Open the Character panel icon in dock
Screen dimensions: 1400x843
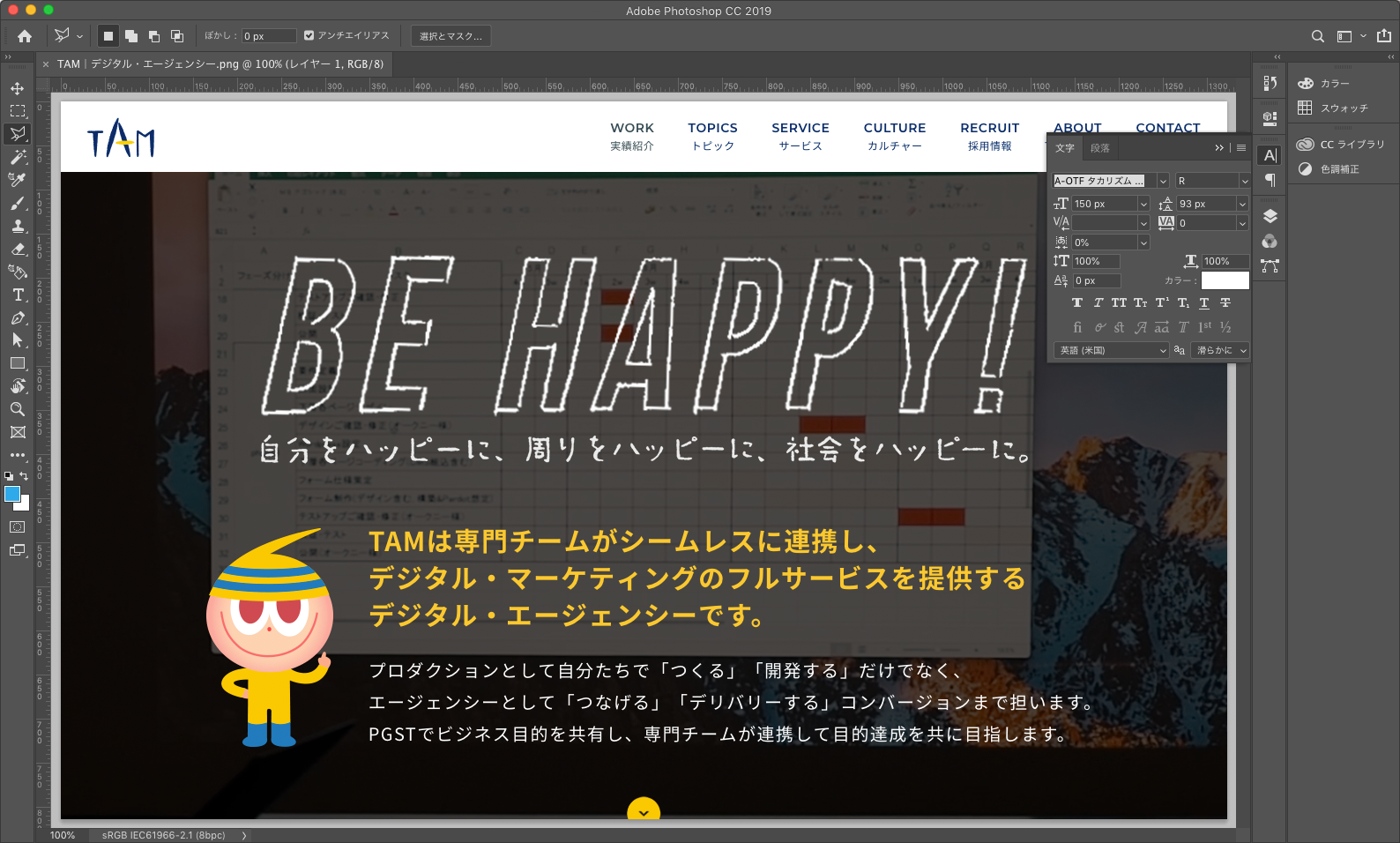pyautogui.click(x=1270, y=155)
